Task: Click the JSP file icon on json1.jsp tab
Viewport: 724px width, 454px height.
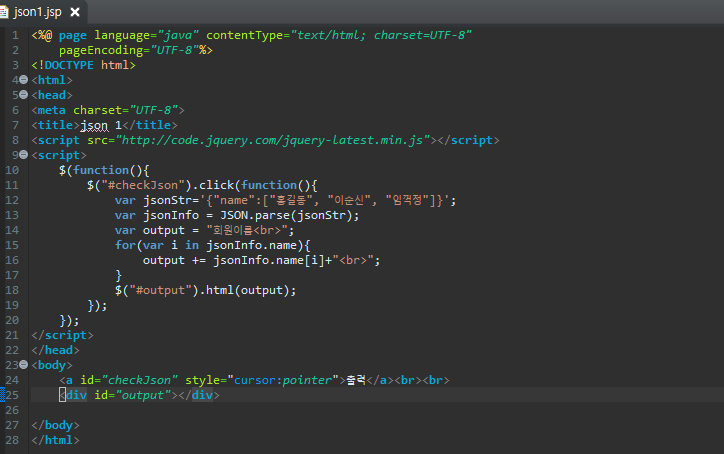Action: coord(4,12)
